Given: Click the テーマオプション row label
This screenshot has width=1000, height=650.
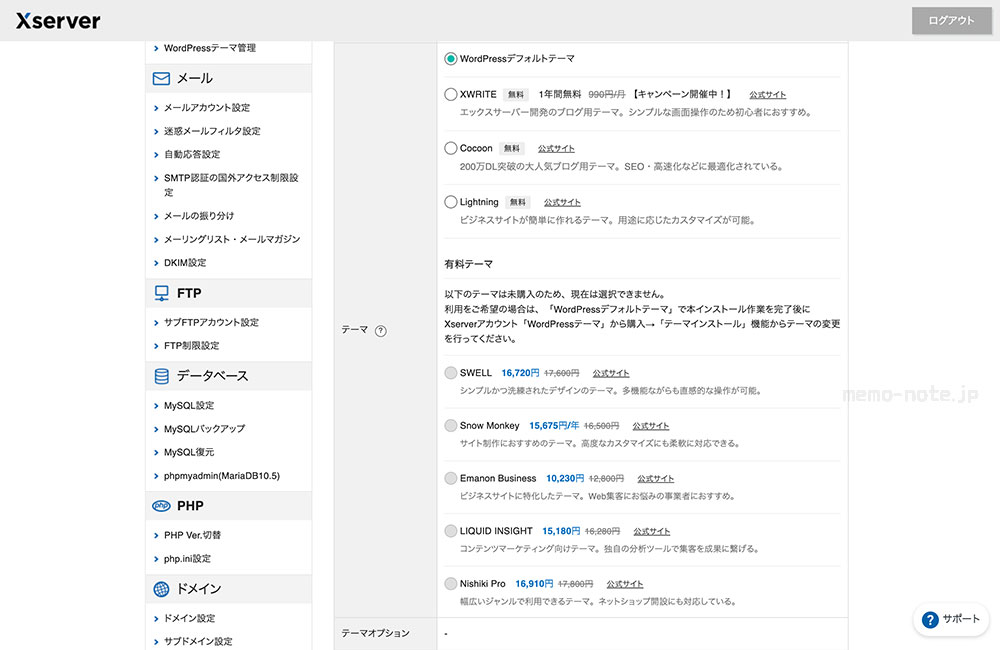Looking at the screenshot, I should [x=375, y=633].
